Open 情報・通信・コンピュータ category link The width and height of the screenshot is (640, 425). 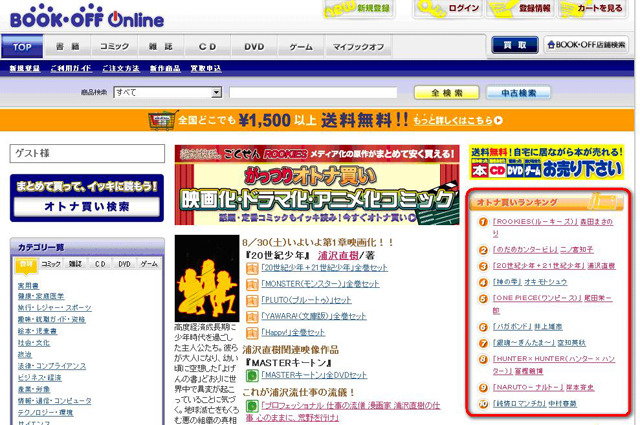click(55, 401)
